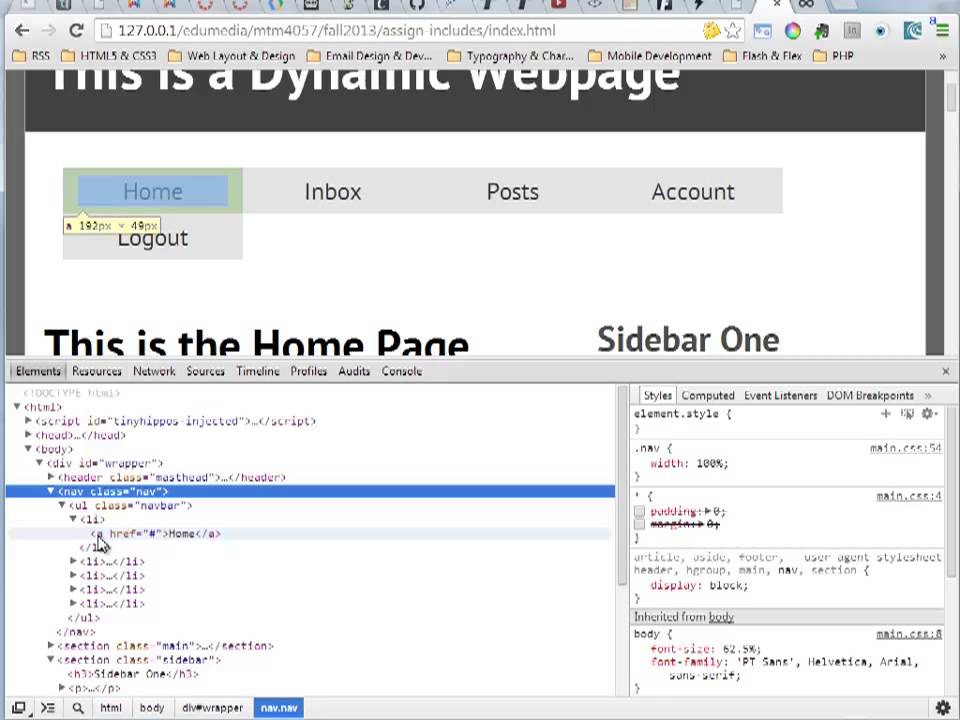
Task: Enable the padding property checkbox
Action: point(639,511)
